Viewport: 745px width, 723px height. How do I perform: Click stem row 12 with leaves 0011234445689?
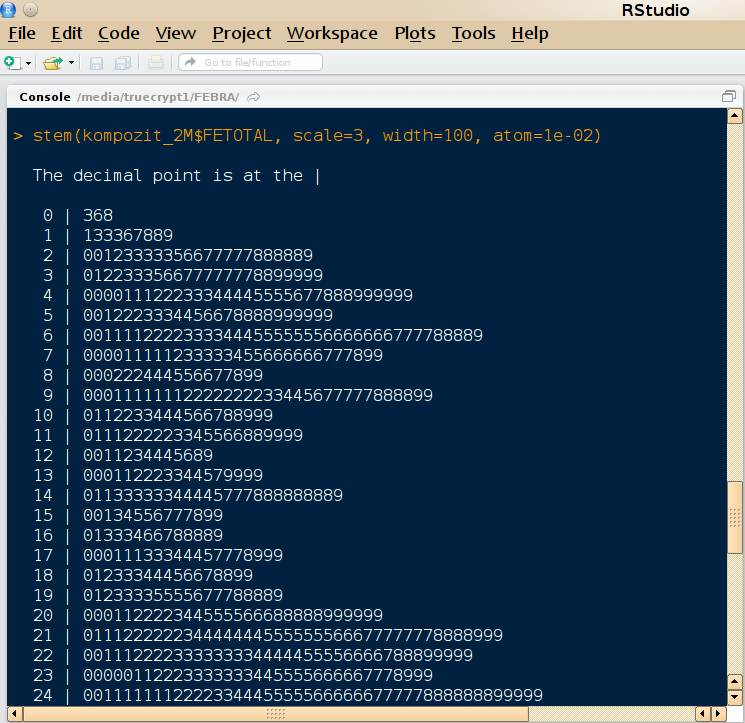[123, 455]
